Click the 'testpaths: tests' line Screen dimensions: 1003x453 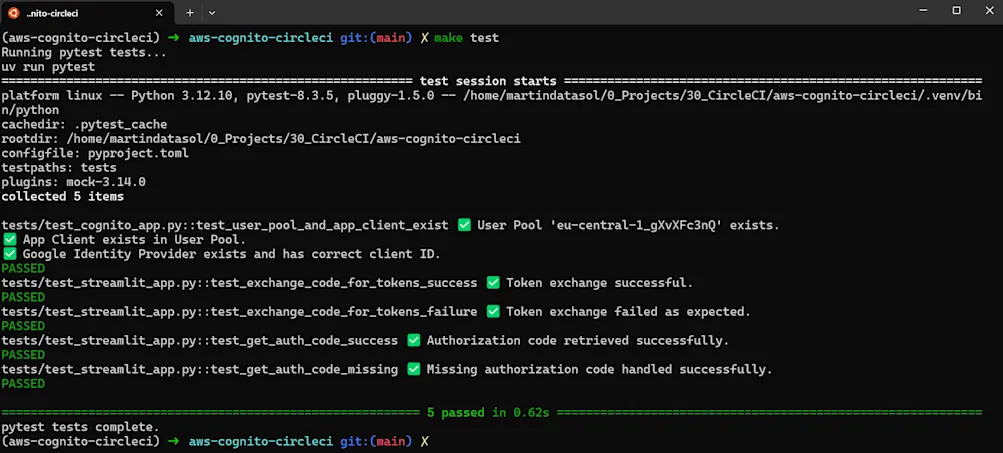(x=59, y=168)
